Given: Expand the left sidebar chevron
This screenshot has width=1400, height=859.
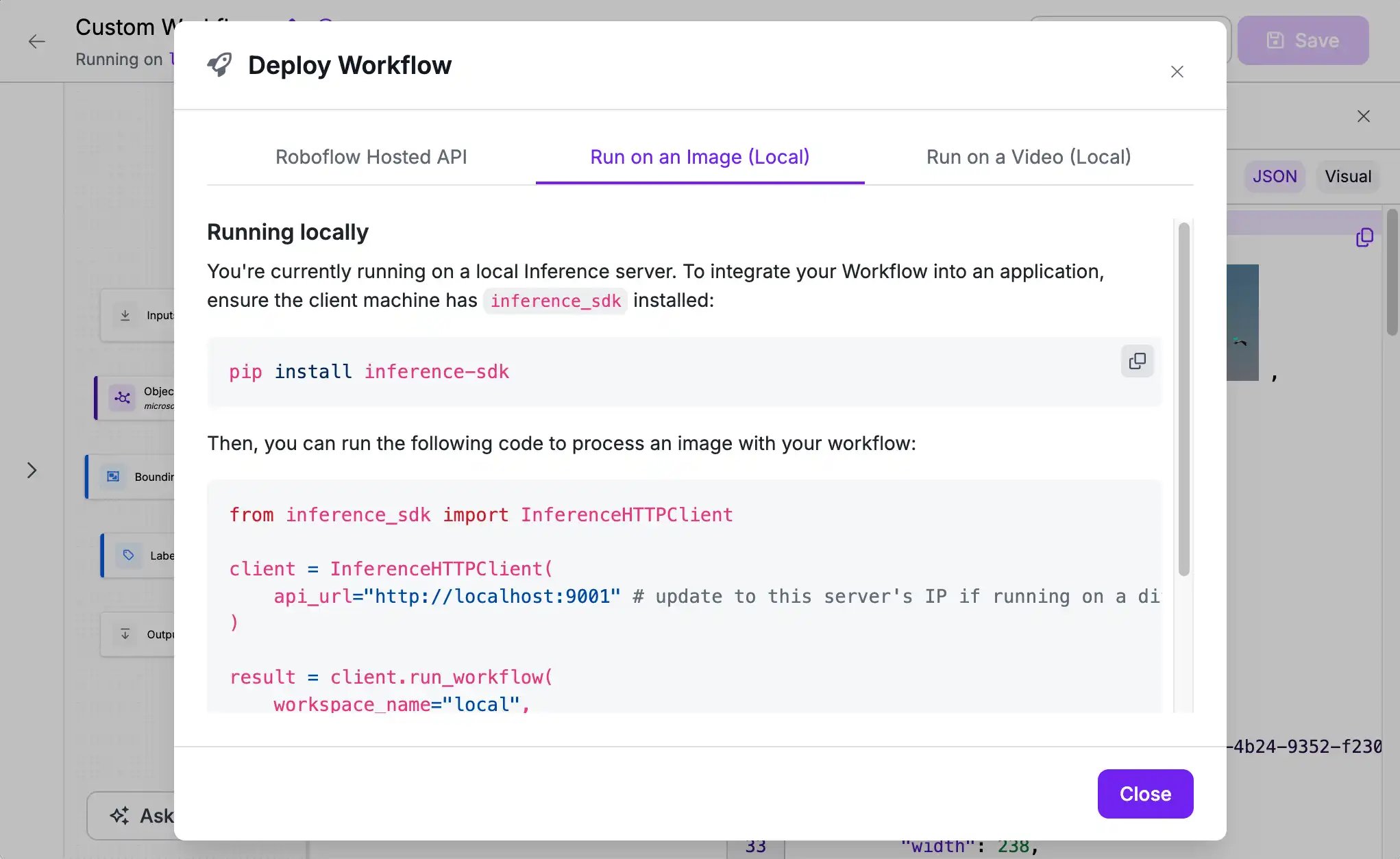Looking at the screenshot, I should click(32, 470).
